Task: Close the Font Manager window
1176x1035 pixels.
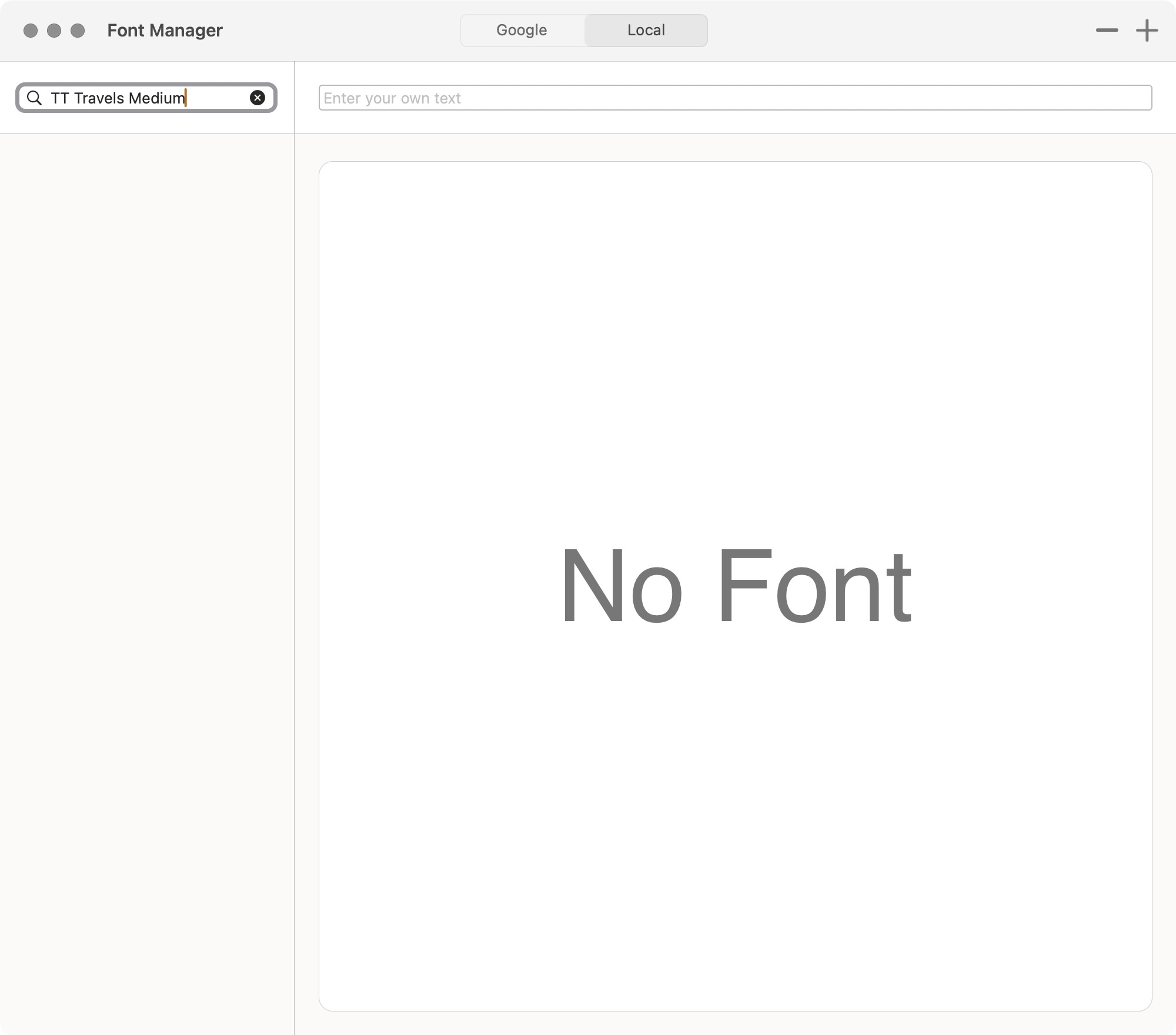Action: tap(31, 30)
